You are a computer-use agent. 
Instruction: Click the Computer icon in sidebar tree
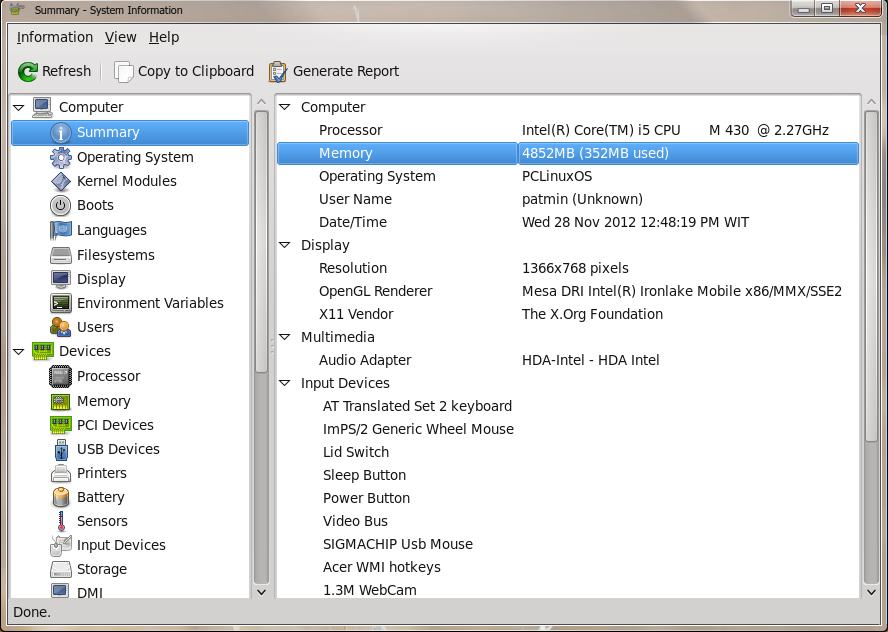(42, 108)
